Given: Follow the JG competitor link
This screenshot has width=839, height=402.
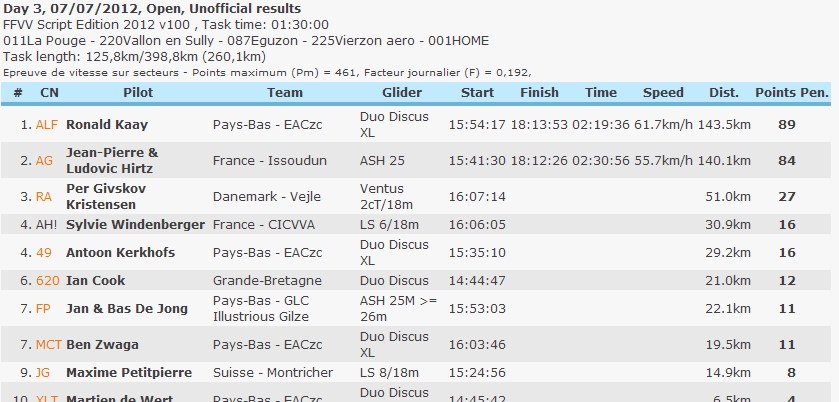Looking at the screenshot, I should [x=43, y=373].
